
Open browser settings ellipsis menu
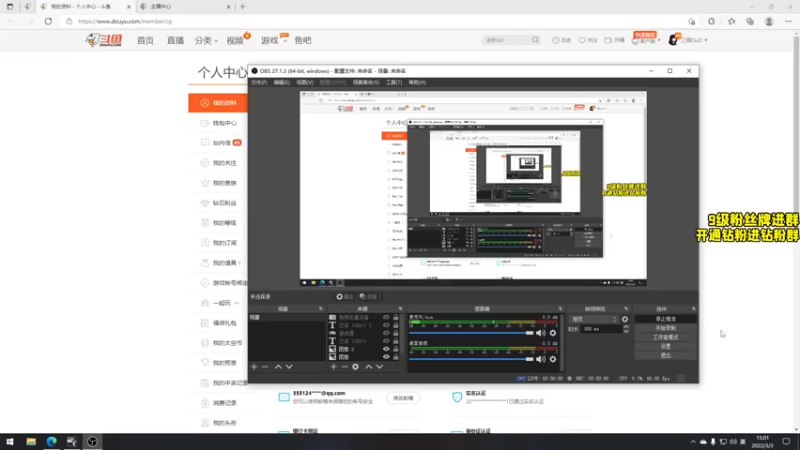pos(788,21)
